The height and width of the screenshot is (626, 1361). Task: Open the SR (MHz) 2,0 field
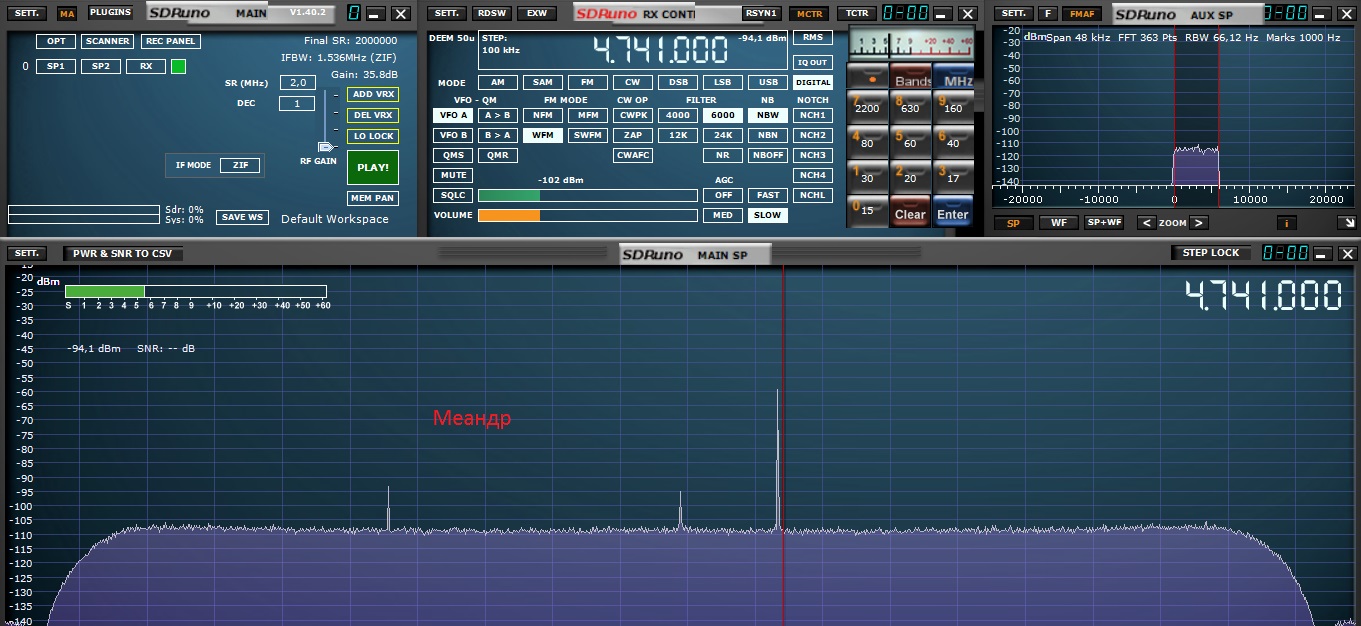tap(297, 83)
